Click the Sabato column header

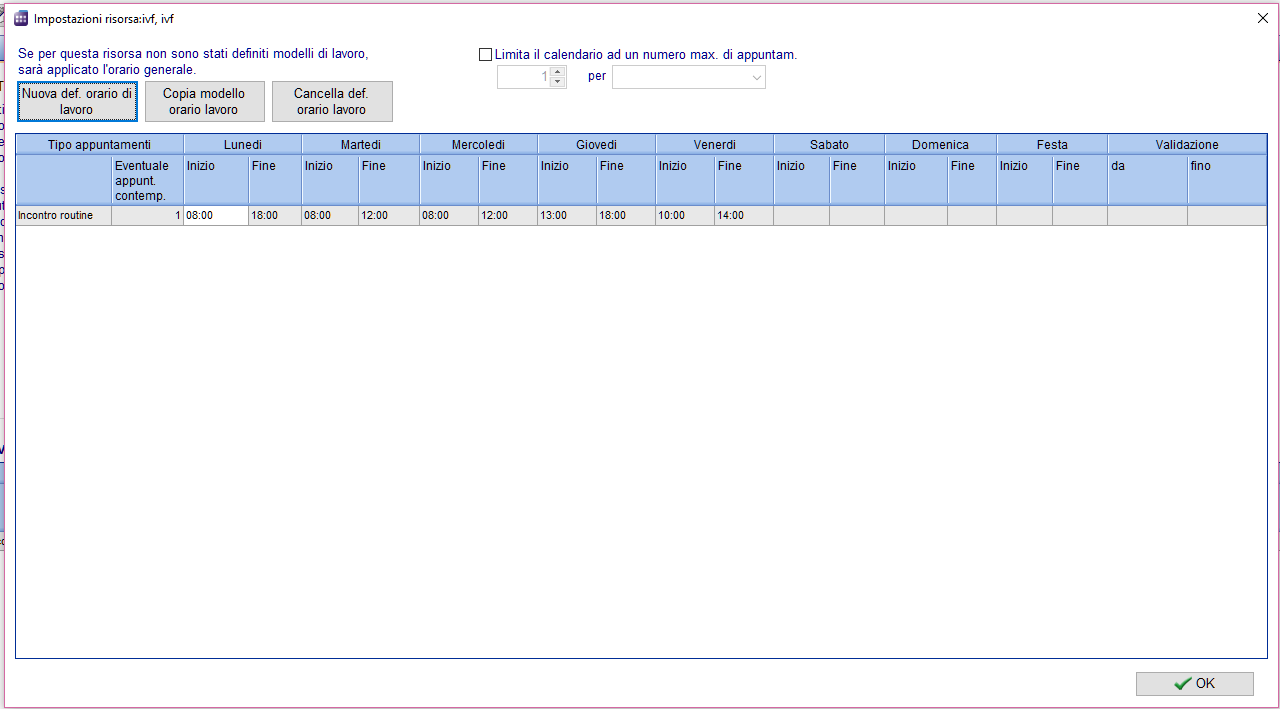click(829, 145)
